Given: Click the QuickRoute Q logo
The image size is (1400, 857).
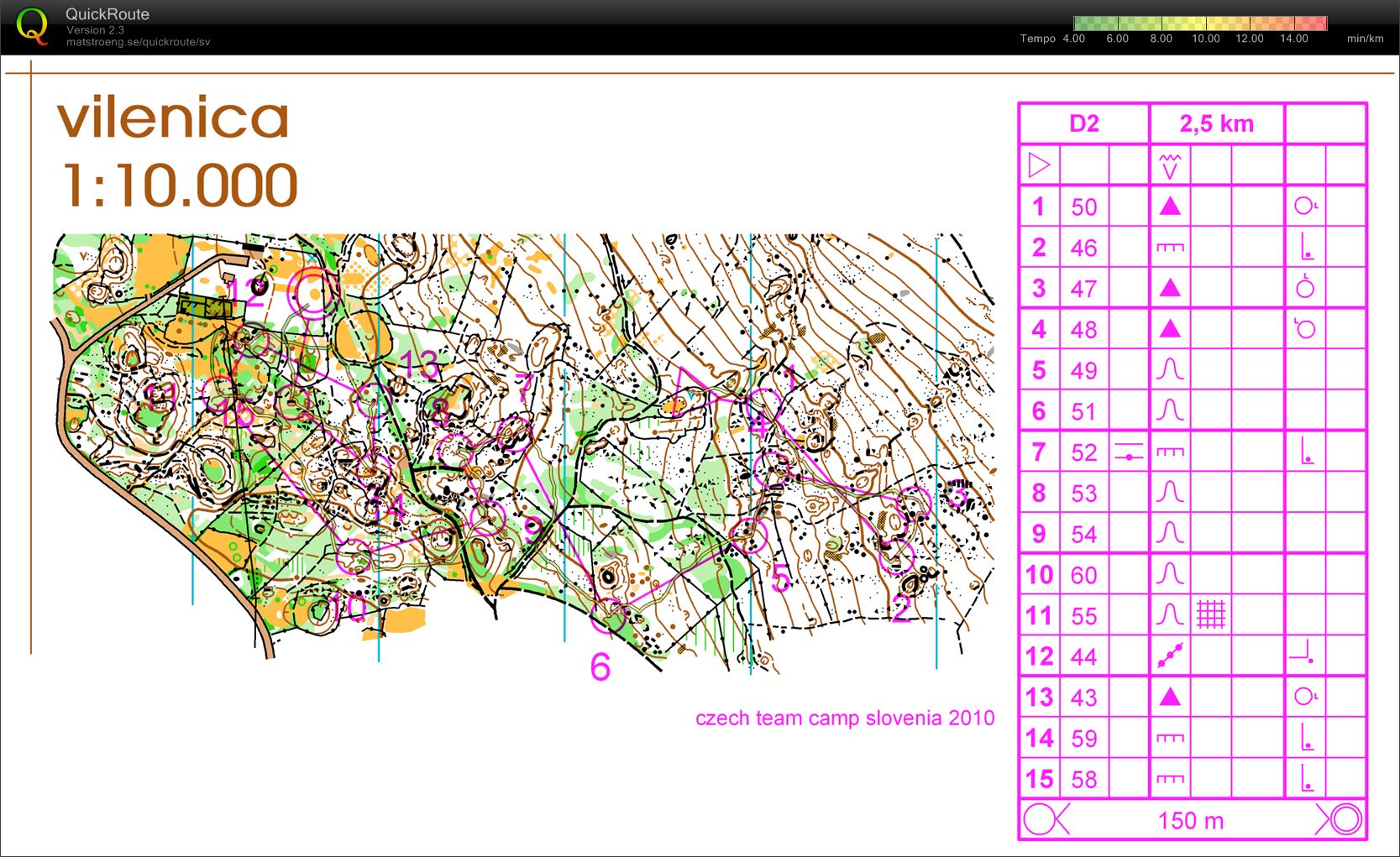Looking at the screenshot, I should coord(32,25).
